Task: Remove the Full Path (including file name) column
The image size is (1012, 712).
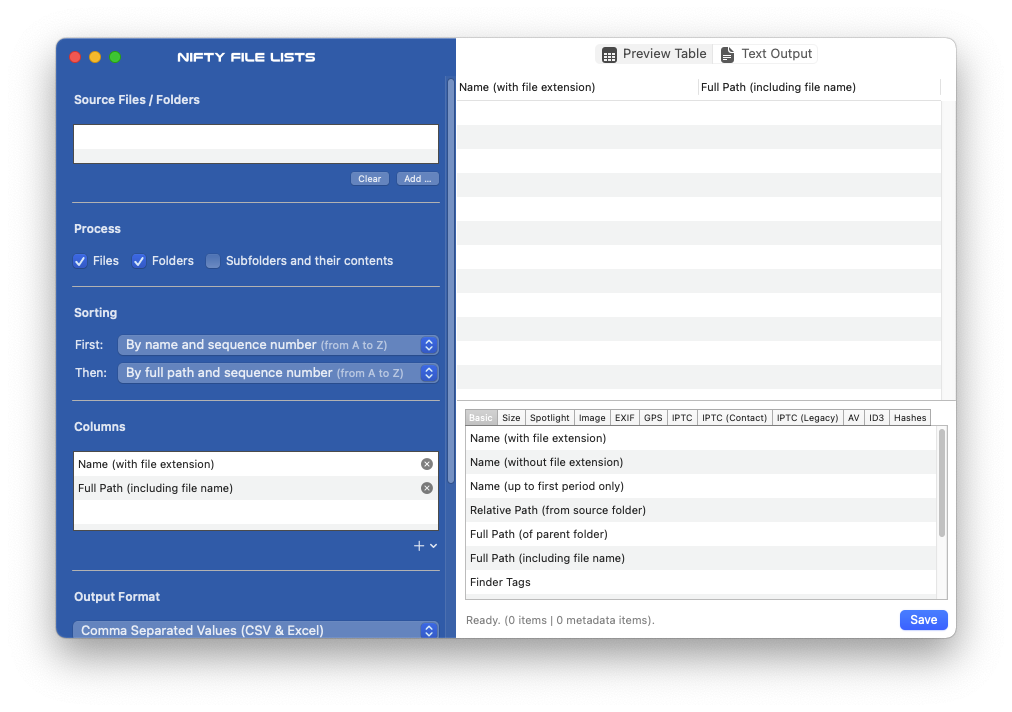Action: (427, 488)
